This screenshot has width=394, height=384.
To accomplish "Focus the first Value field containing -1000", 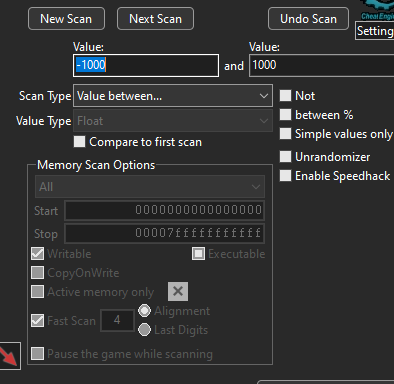I will [x=146, y=65].
